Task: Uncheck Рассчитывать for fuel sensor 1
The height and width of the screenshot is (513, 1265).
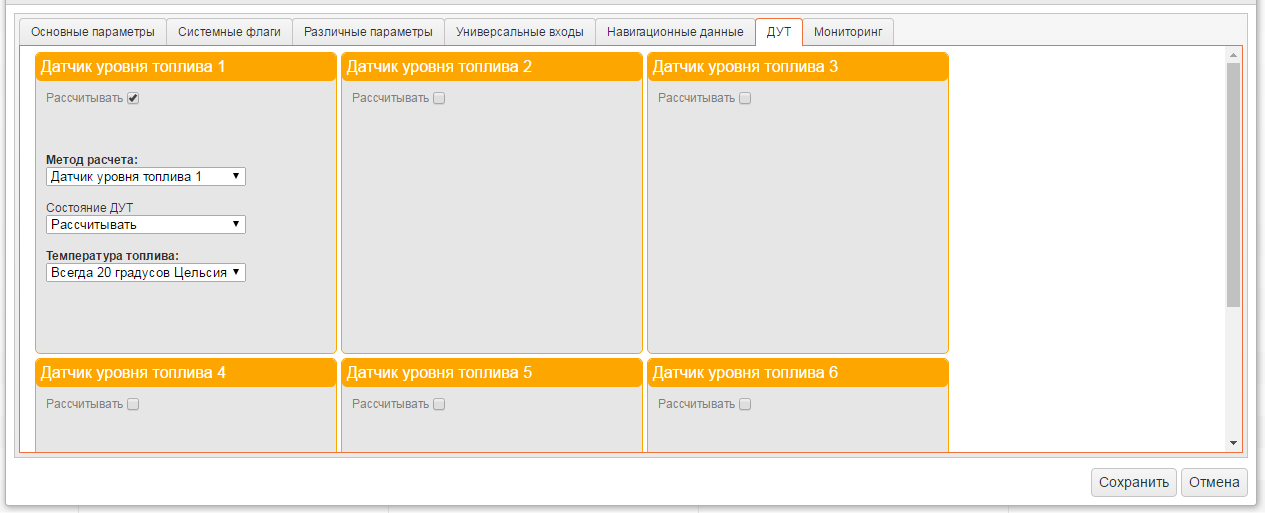Action: [x=133, y=98]
